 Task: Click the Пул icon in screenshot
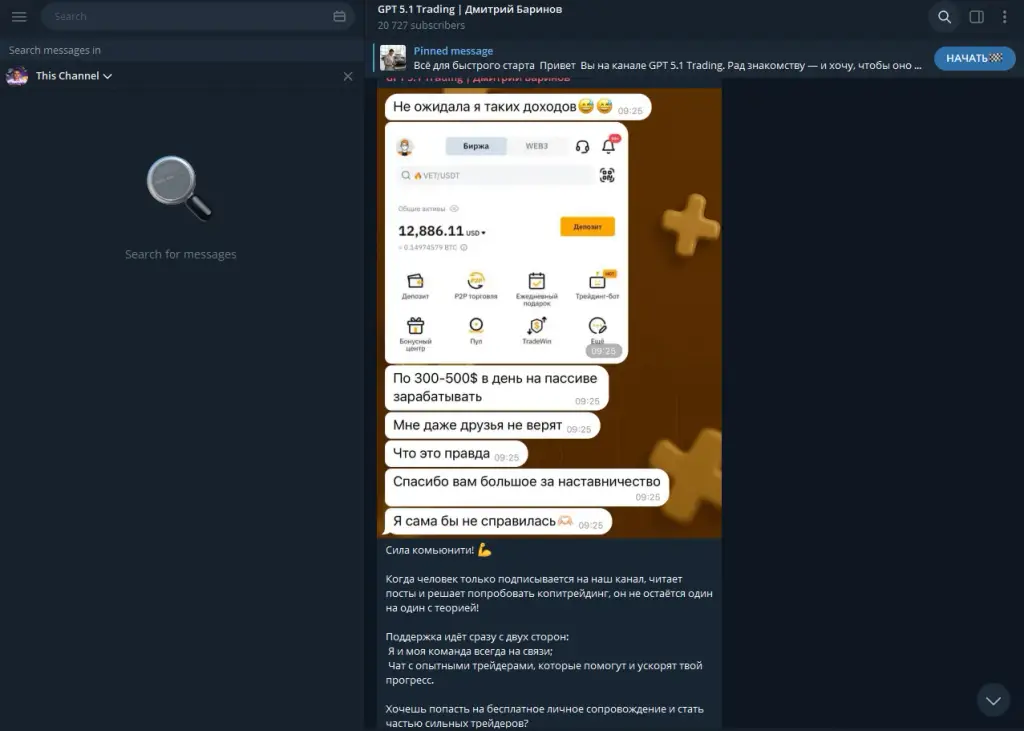(x=476, y=325)
